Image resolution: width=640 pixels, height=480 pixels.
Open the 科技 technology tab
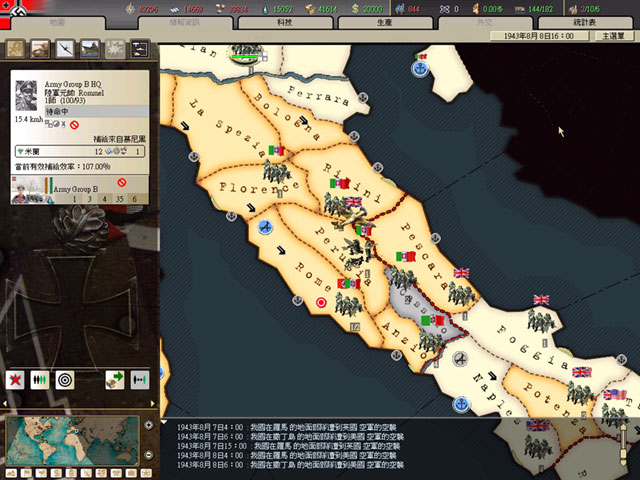click(x=285, y=22)
